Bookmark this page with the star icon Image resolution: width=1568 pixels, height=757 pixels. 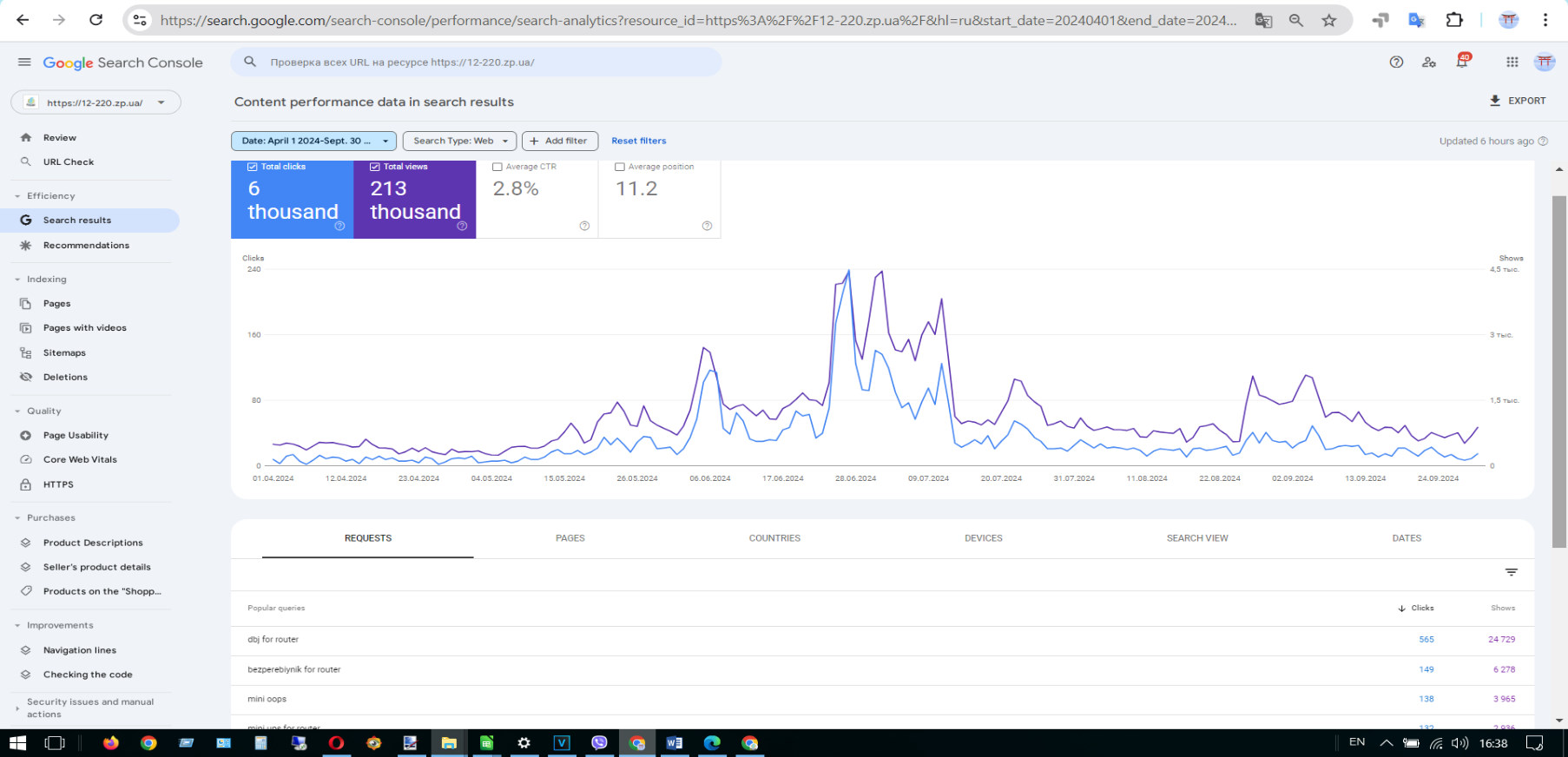pos(1329,20)
